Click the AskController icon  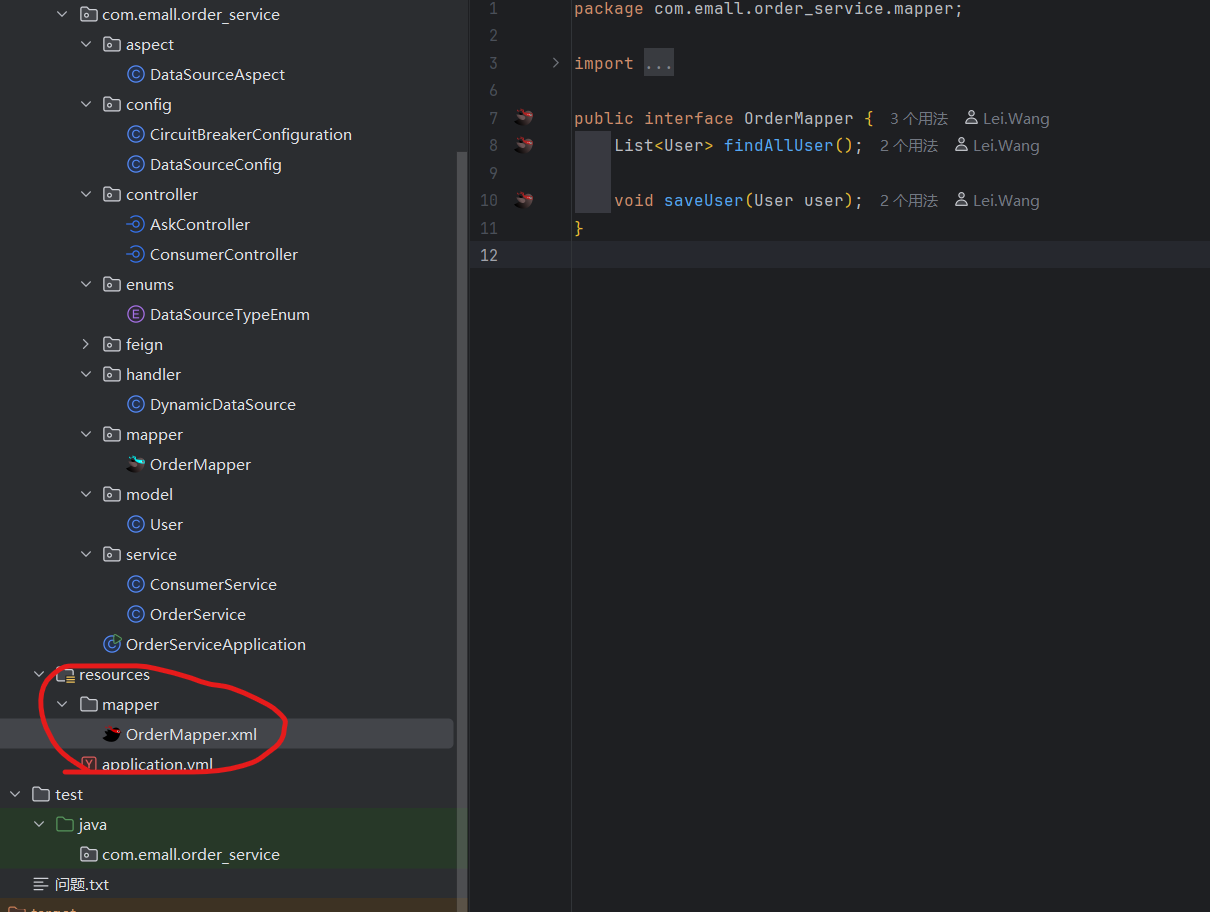(x=135, y=225)
